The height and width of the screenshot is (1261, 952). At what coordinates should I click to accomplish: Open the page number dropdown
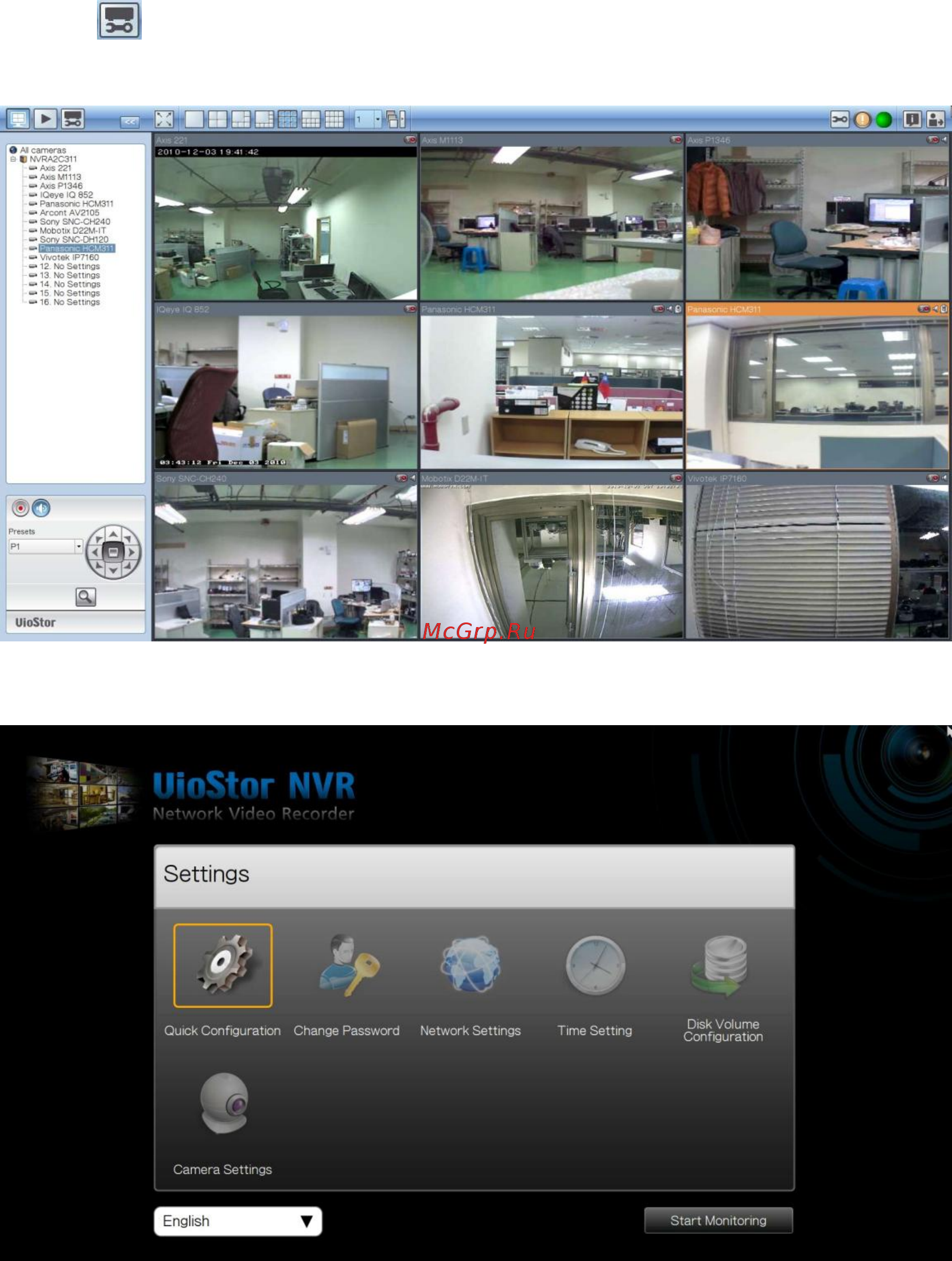(x=368, y=119)
